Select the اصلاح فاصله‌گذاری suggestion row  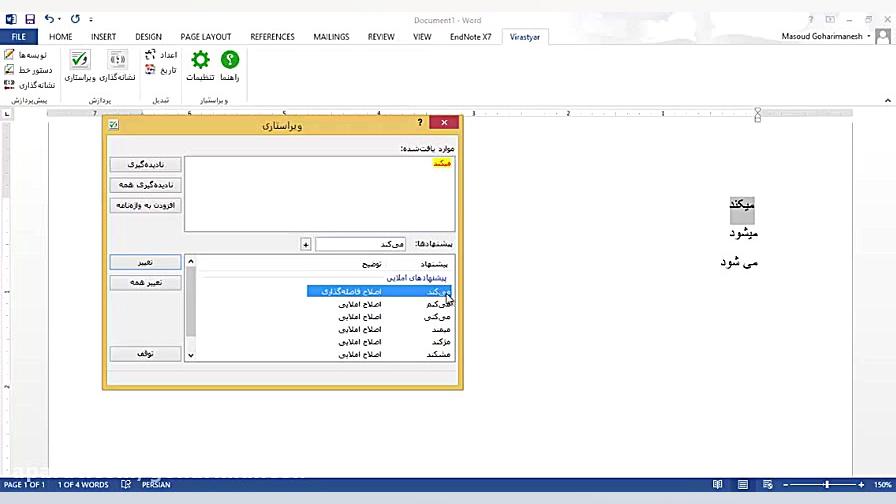click(379, 291)
